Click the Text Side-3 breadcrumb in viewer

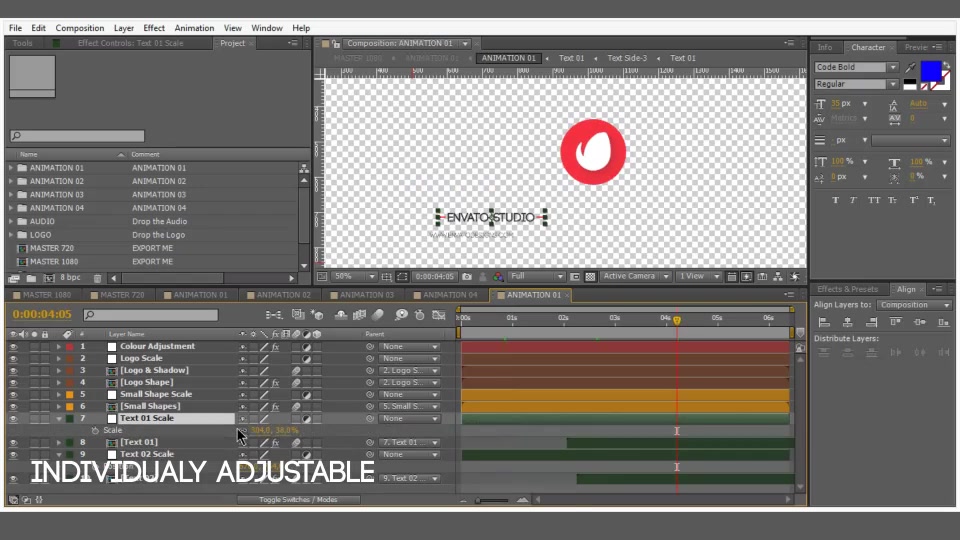point(627,58)
